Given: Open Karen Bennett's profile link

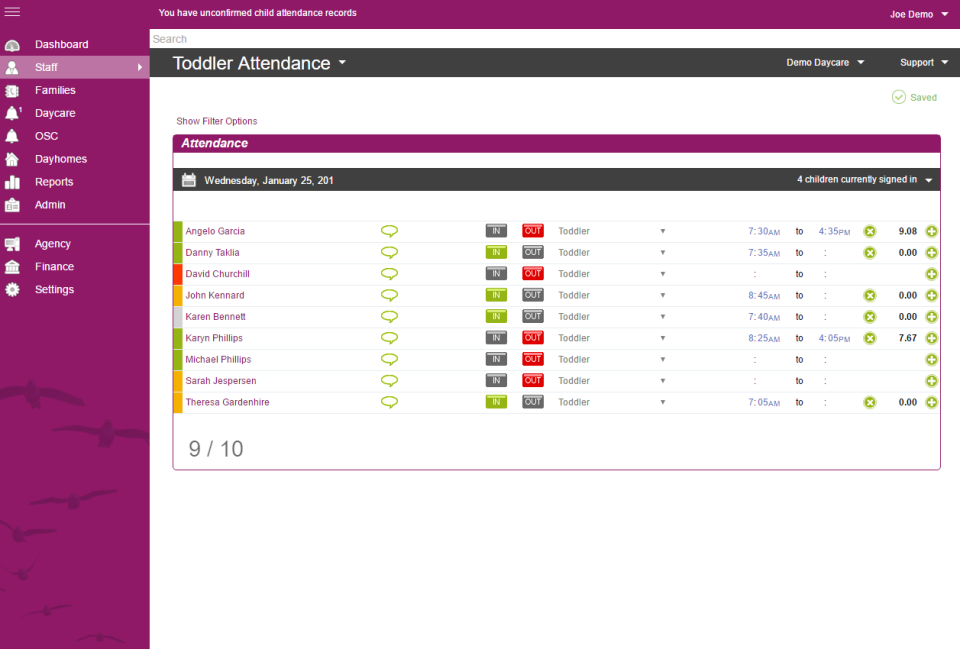Looking at the screenshot, I should coord(216,317).
